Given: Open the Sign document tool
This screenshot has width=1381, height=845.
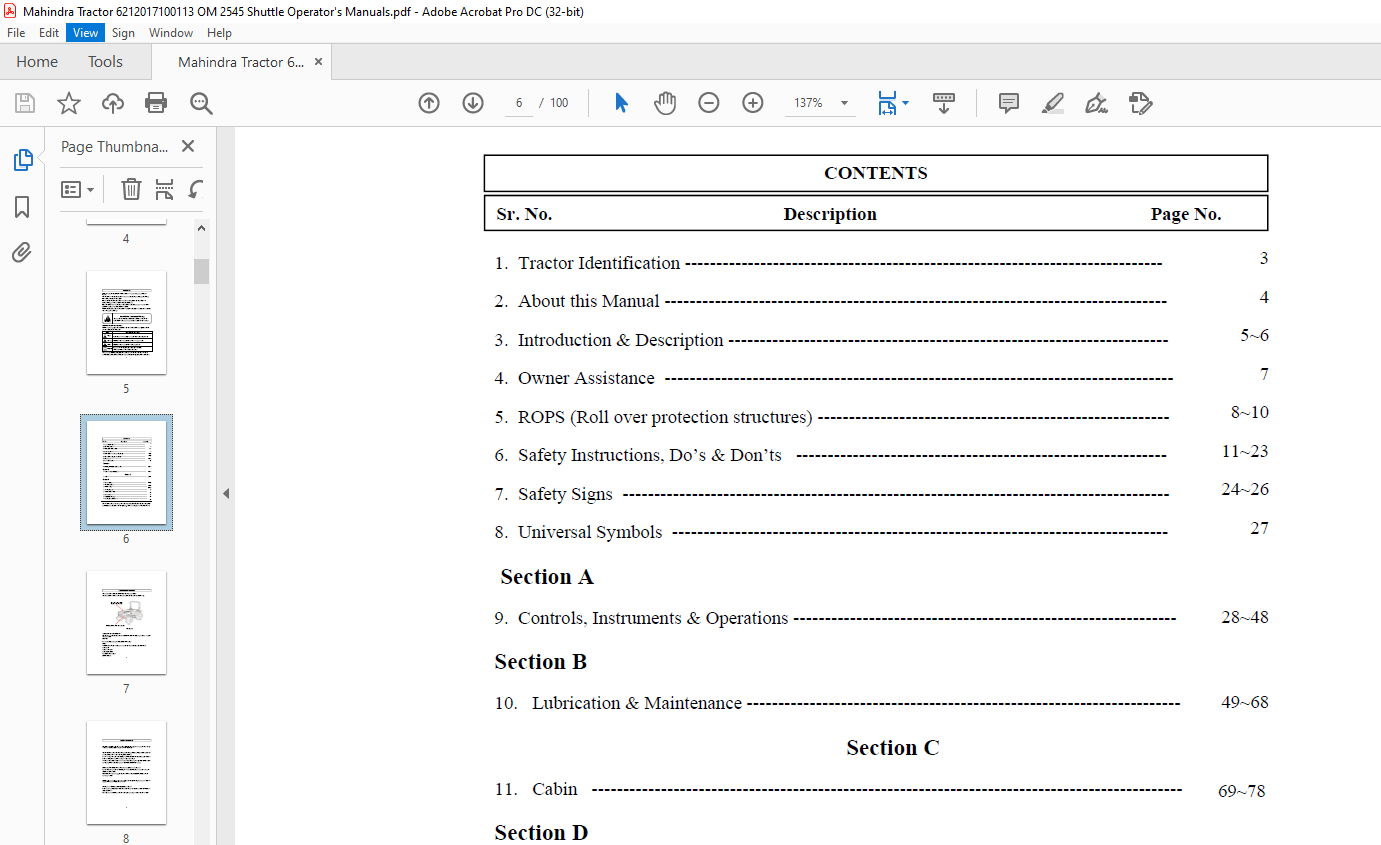Looking at the screenshot, I should coord(1096,103).
